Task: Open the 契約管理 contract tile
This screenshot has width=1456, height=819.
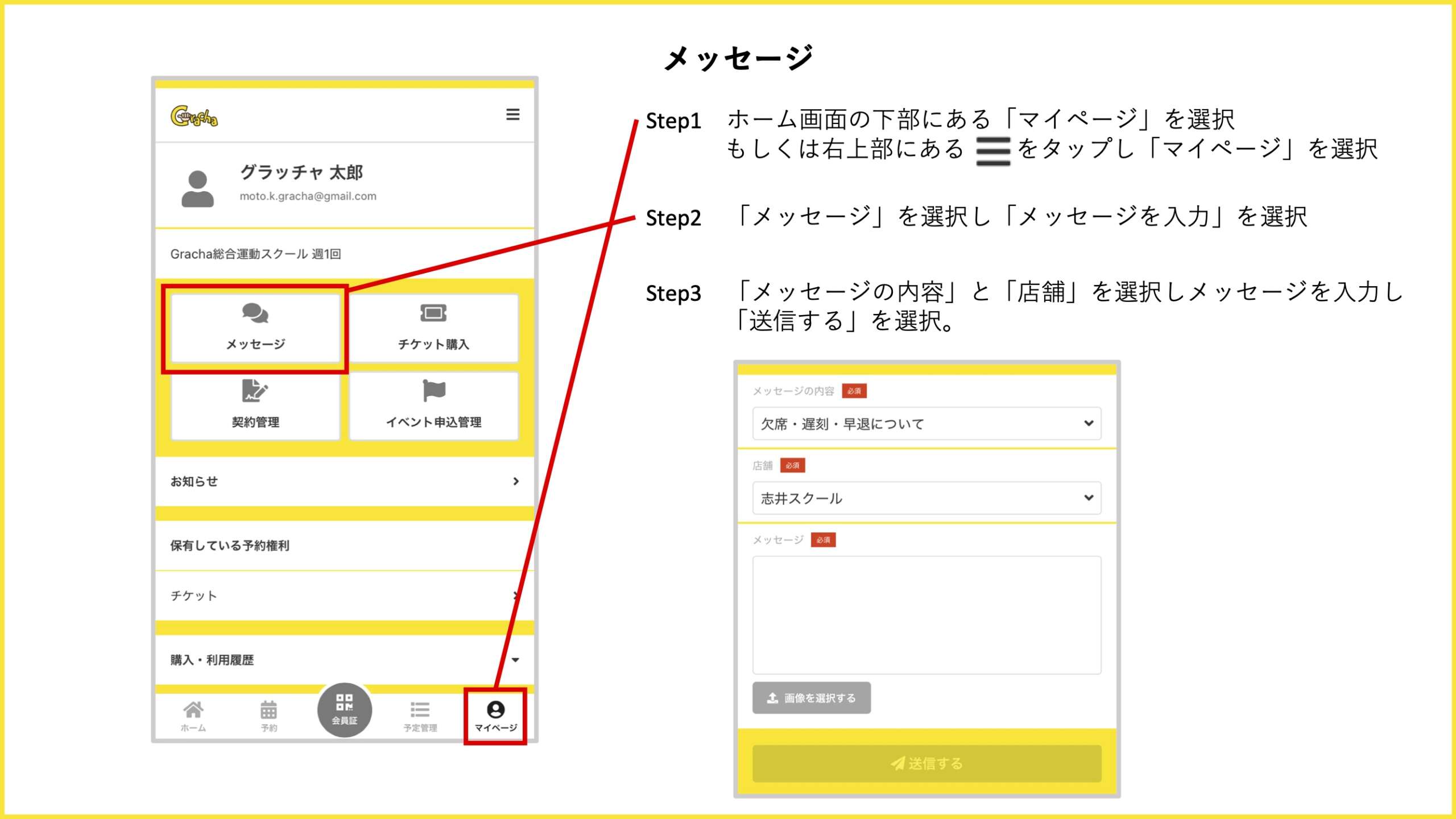Action: pyautogui.click(x=255, y=406)
